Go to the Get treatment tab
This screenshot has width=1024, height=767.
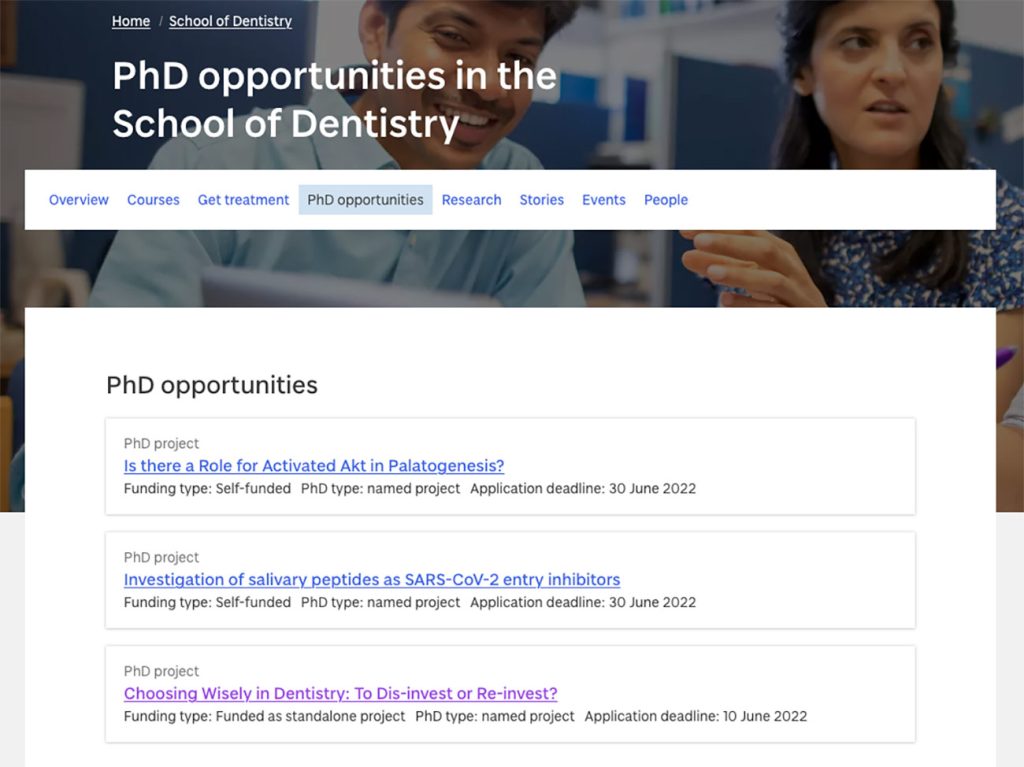243,200
